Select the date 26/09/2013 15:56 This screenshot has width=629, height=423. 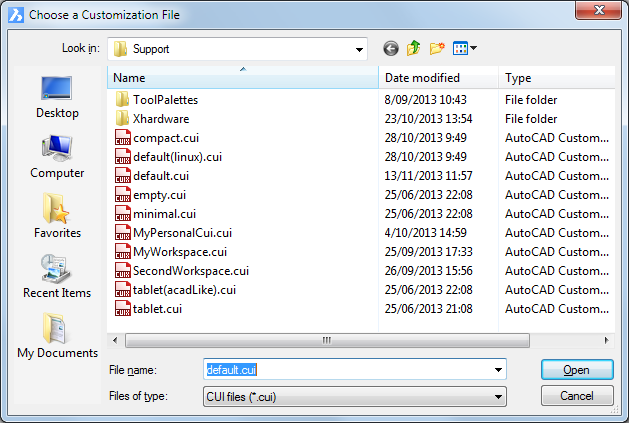click(428, 271)
